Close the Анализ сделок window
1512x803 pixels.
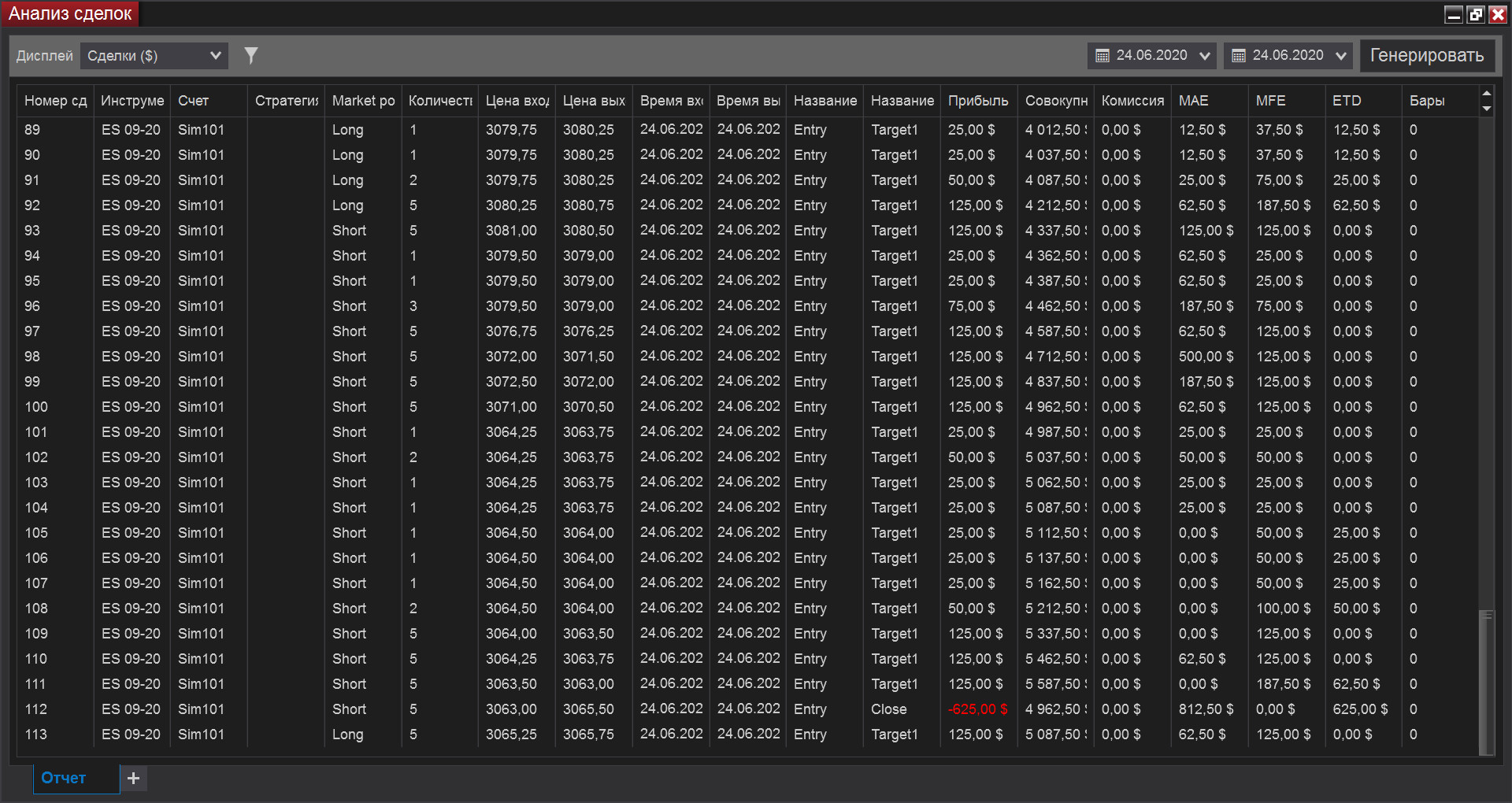point(1498,14)
